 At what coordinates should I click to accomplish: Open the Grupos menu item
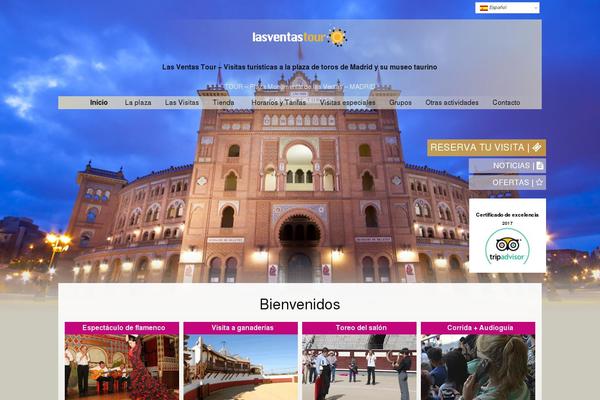(x=400, y=103)
